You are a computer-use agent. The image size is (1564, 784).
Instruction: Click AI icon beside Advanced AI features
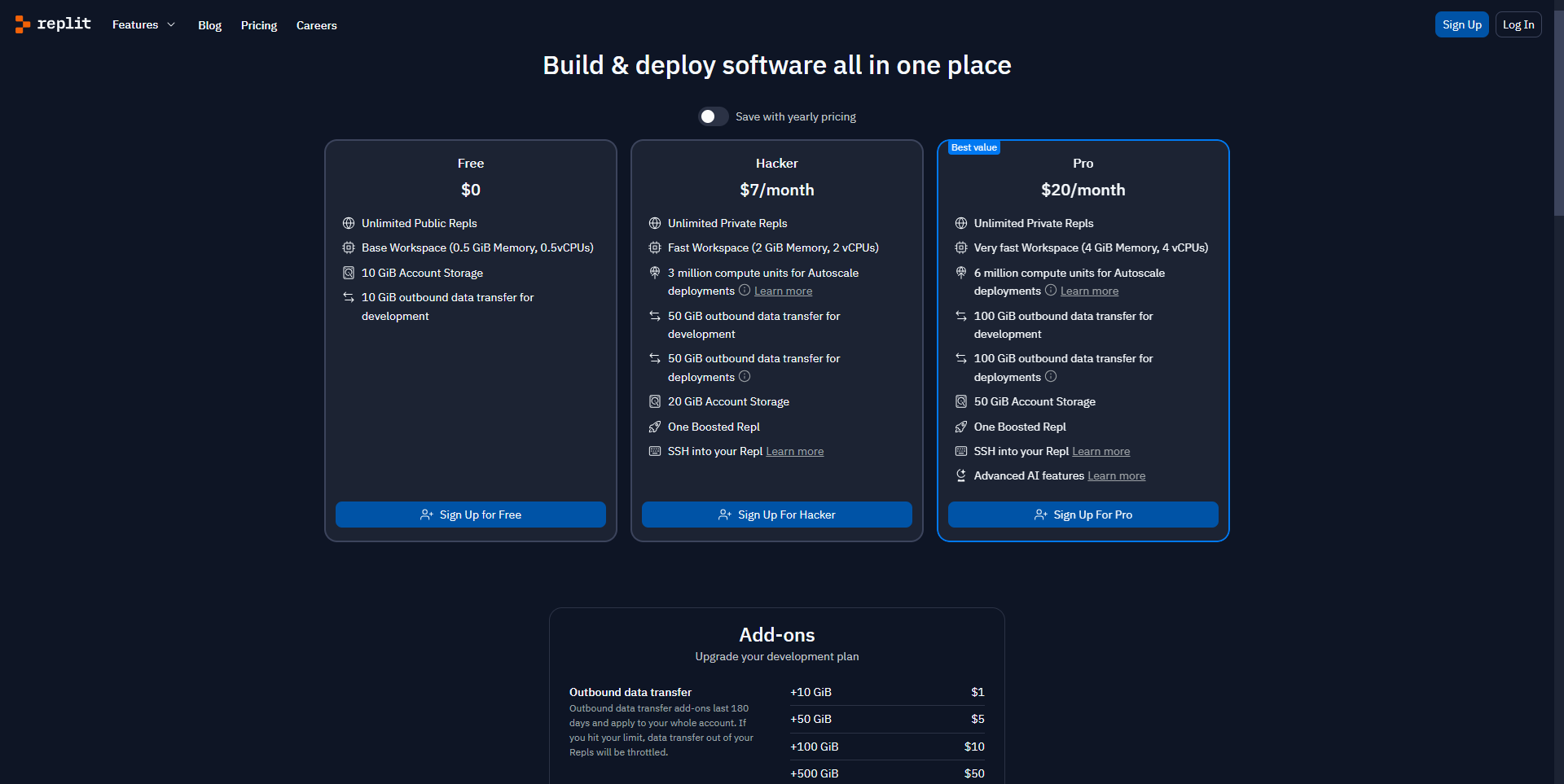point(961,475)
